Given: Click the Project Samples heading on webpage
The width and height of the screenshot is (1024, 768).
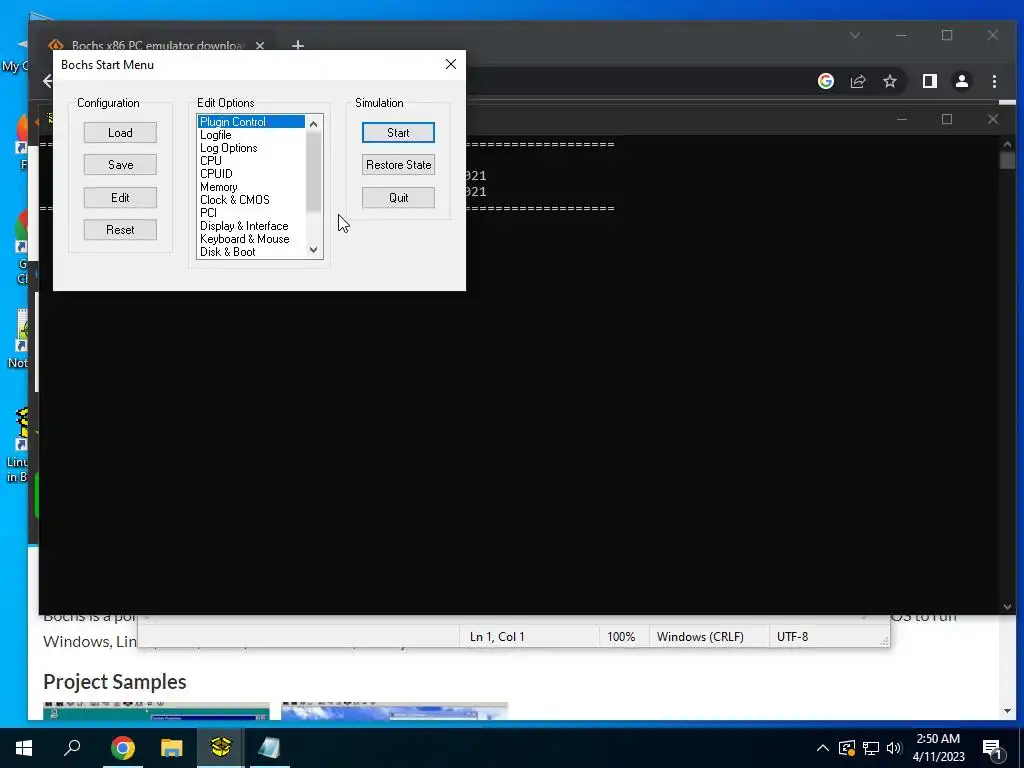Looking at the screenshot, I should point(115,681).
